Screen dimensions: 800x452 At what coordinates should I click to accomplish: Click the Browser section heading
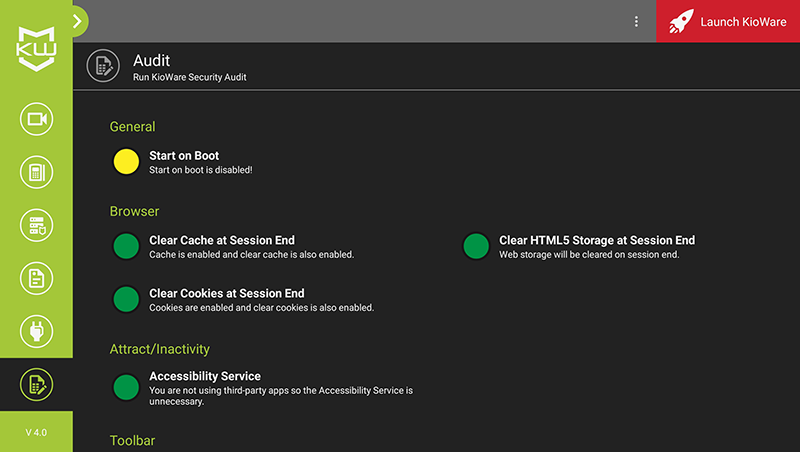pos(134,211)
